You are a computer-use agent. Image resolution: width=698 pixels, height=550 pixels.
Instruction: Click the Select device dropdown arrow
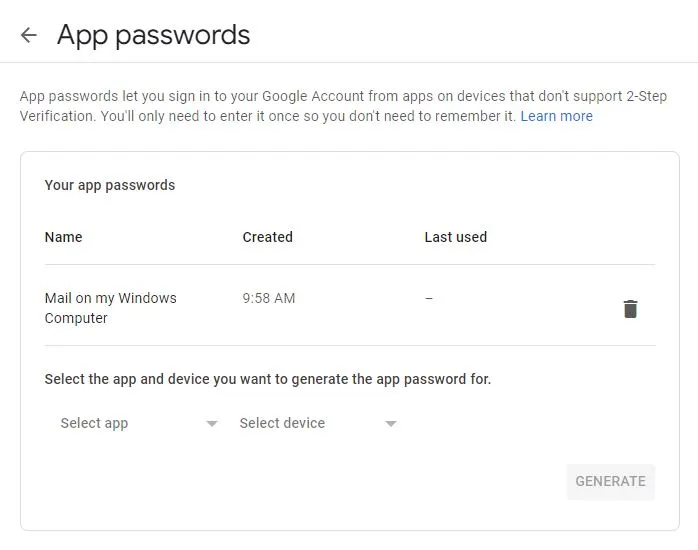pyautogui.click(x=390, y=424)
